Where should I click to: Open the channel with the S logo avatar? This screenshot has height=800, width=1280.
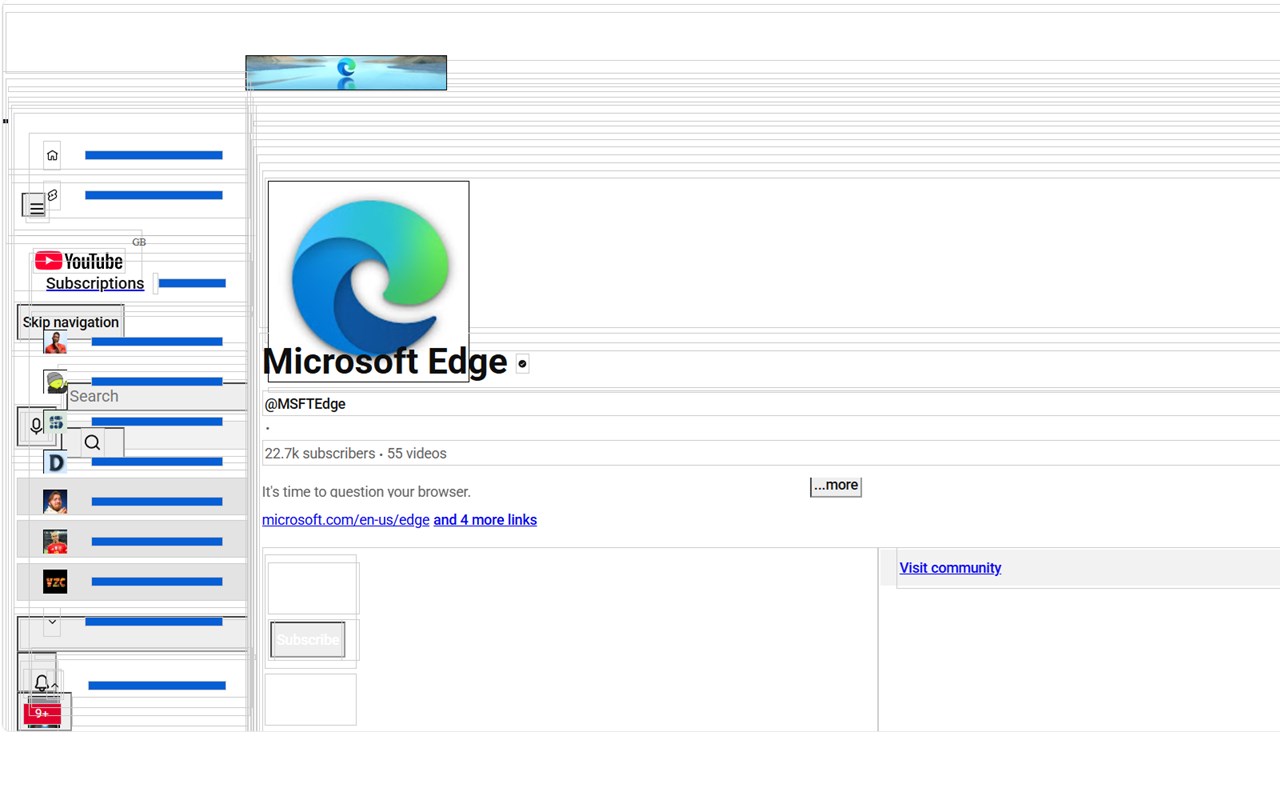55,422
